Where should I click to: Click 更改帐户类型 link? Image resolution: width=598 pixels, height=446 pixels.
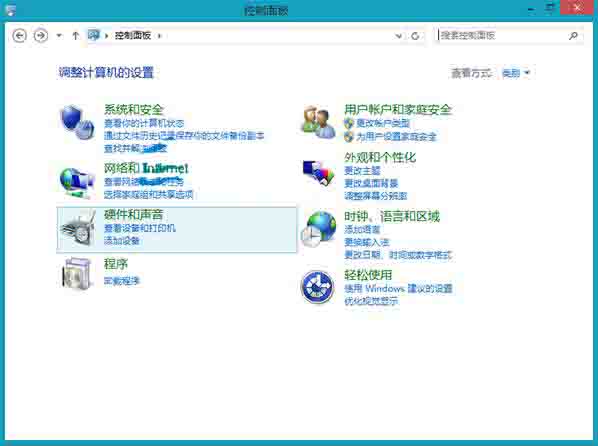(383, 123)
